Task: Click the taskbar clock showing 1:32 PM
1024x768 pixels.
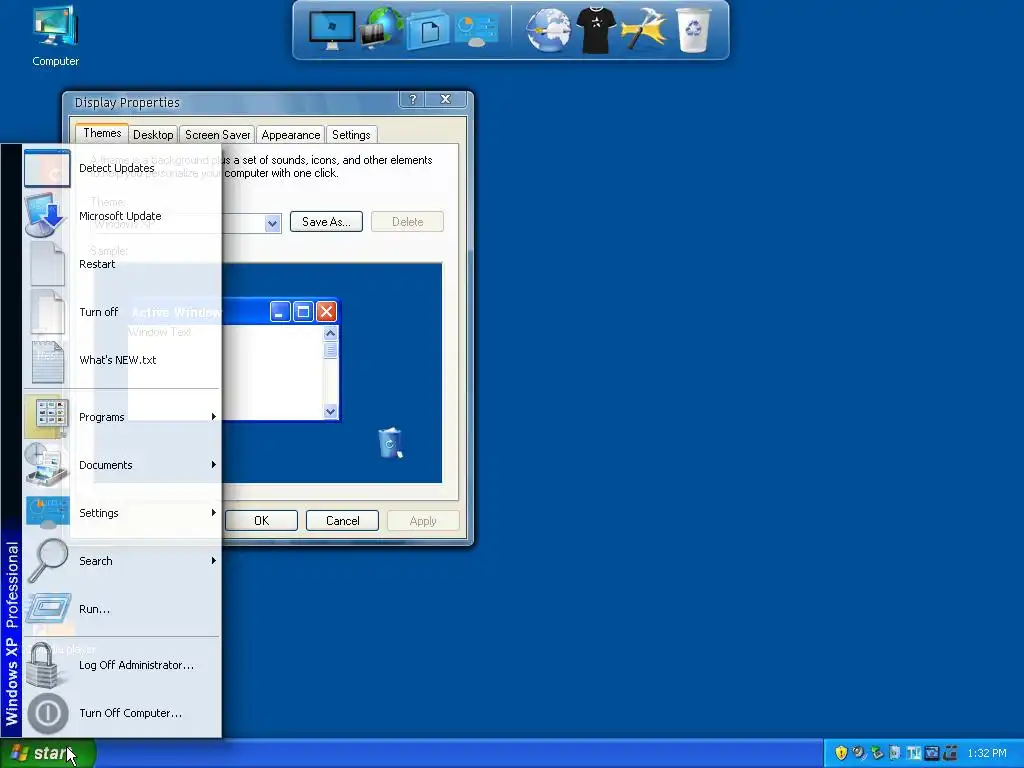Action: tap(987, 753)
